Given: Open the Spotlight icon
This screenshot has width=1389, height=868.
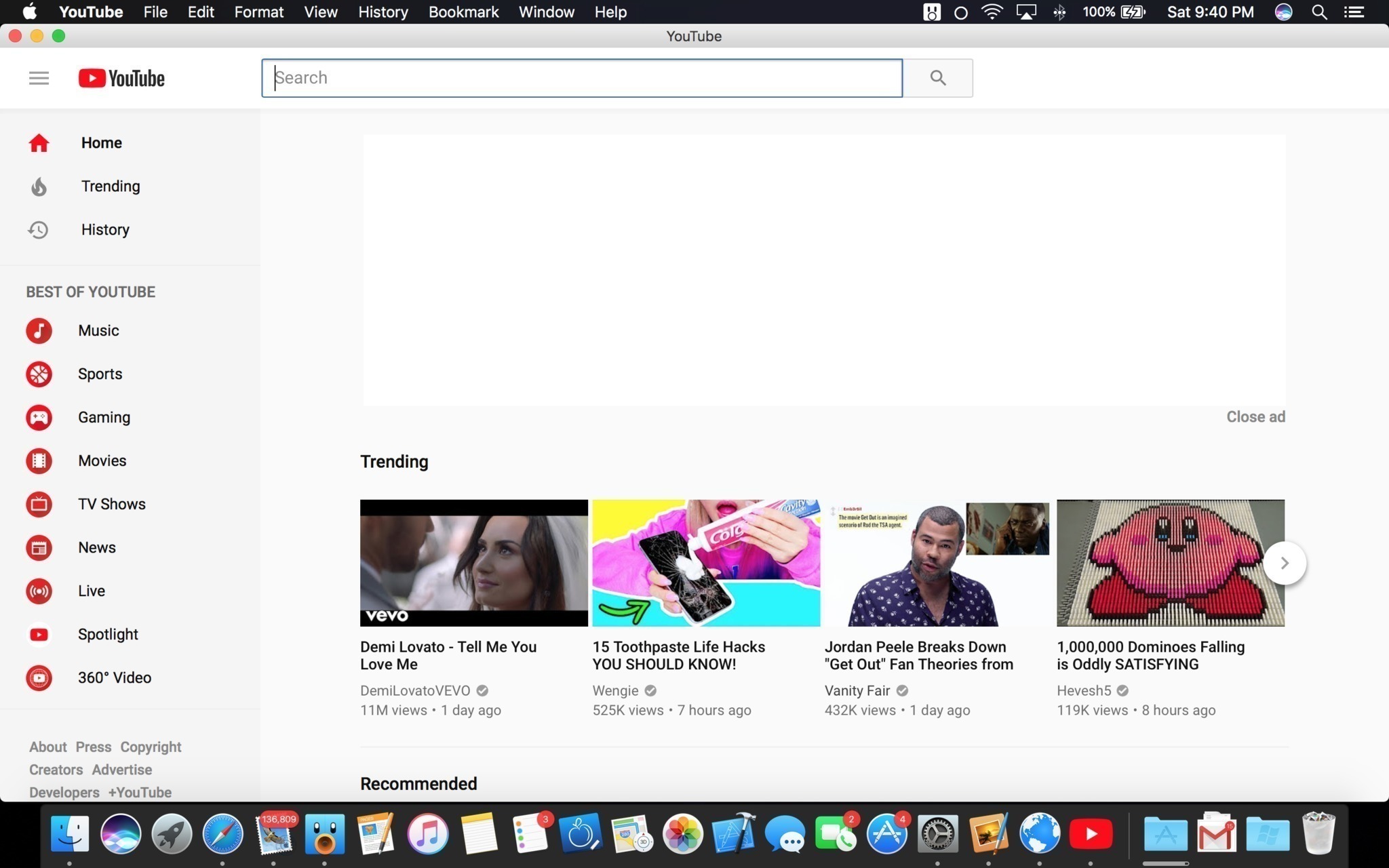Looking at the screenshot, I should pyautogui.click(x=39, y=635).
